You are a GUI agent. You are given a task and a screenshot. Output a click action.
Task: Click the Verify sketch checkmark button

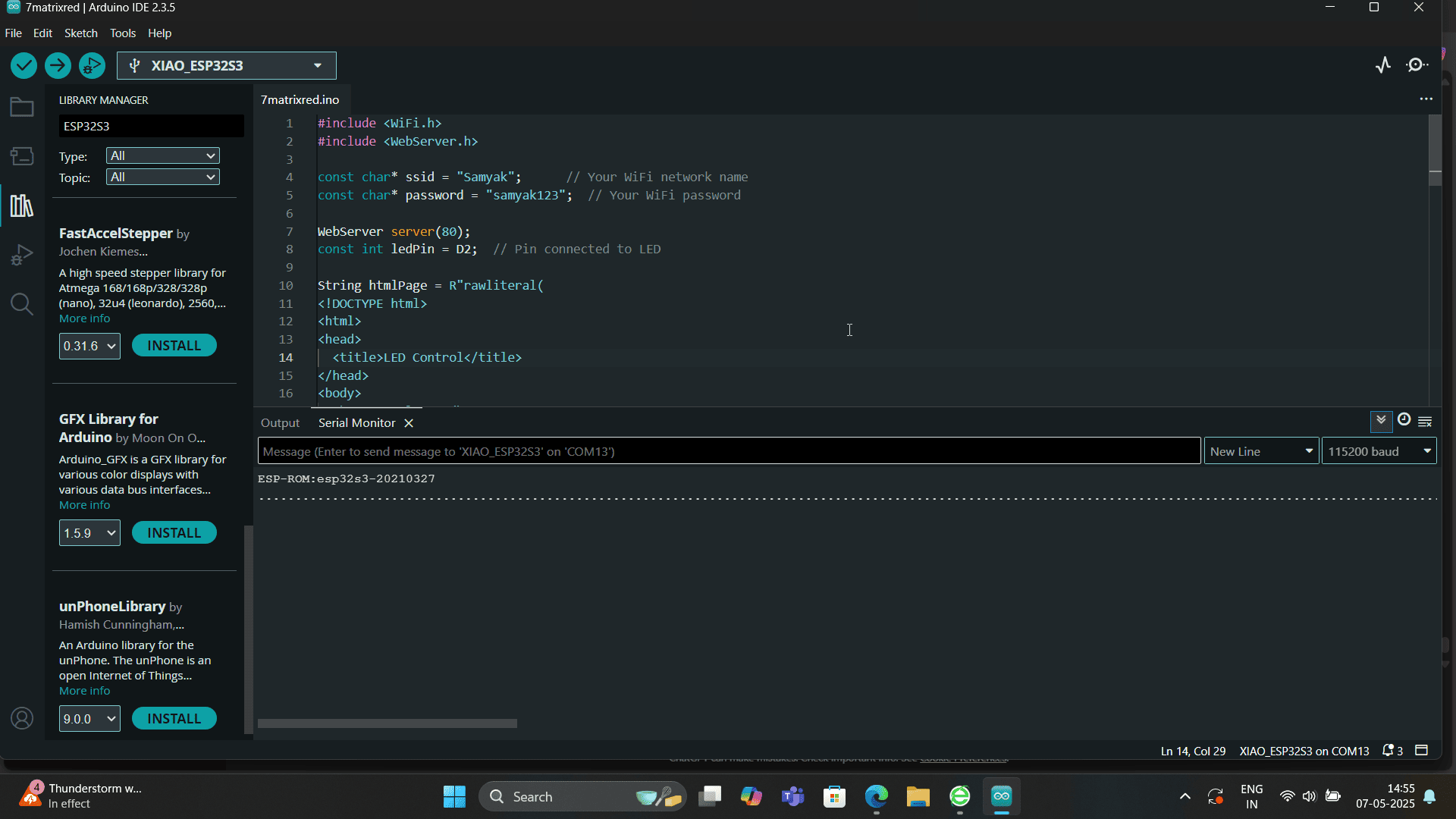[x=24, y=66]
